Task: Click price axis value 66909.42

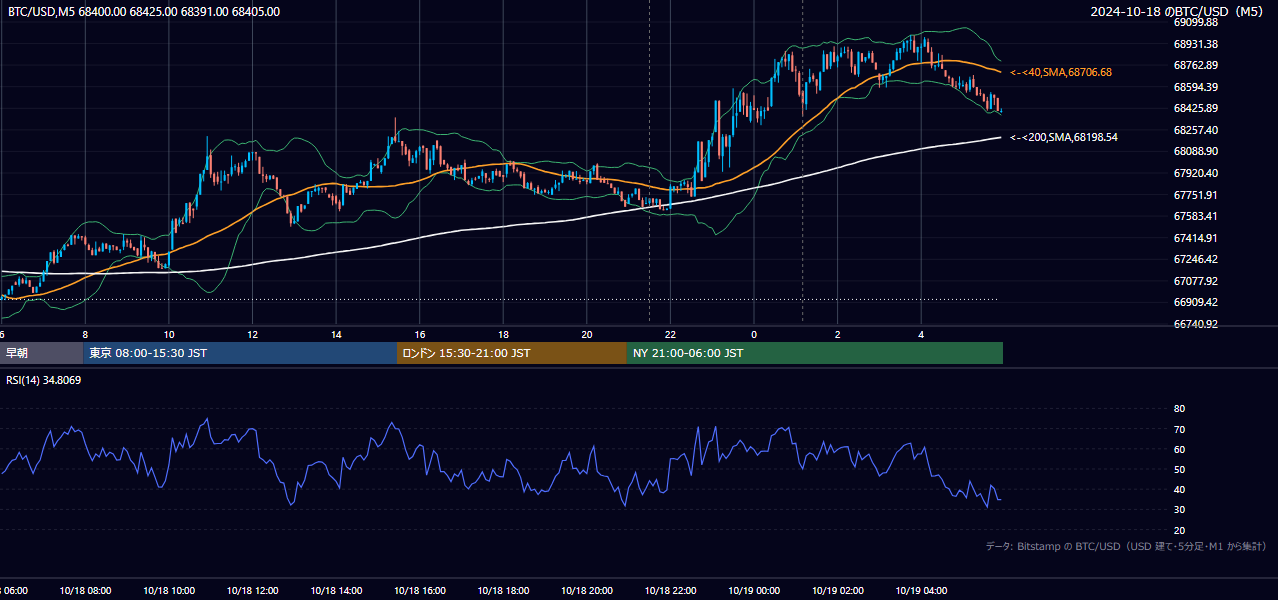Action: click(x=1195, y=302)
